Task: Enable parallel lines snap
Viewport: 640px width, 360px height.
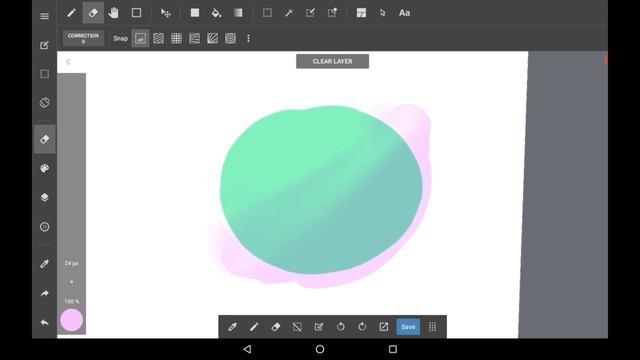Action: tap(158, 38)
